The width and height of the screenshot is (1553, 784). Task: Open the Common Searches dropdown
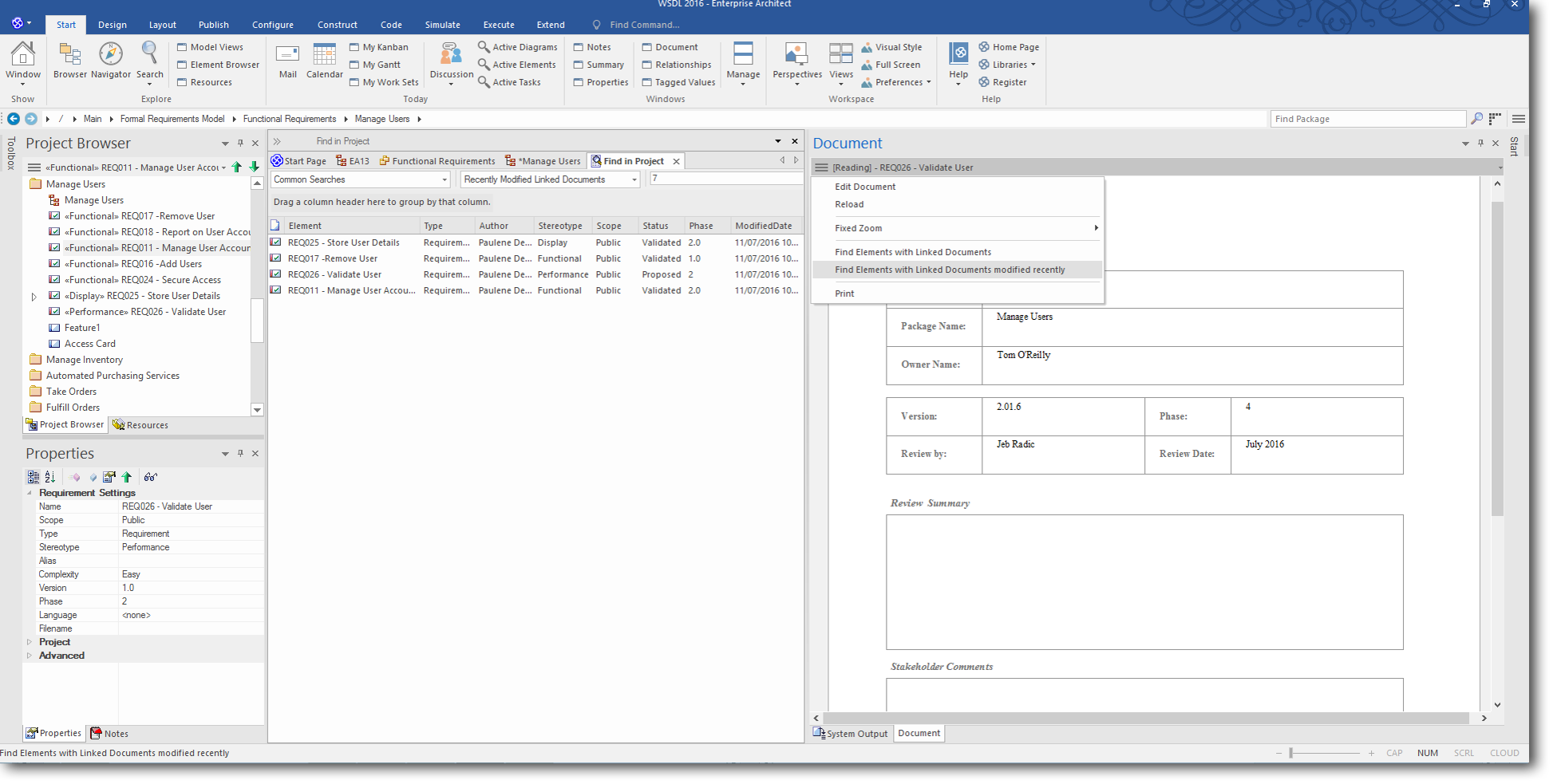(x=360, y=179)
